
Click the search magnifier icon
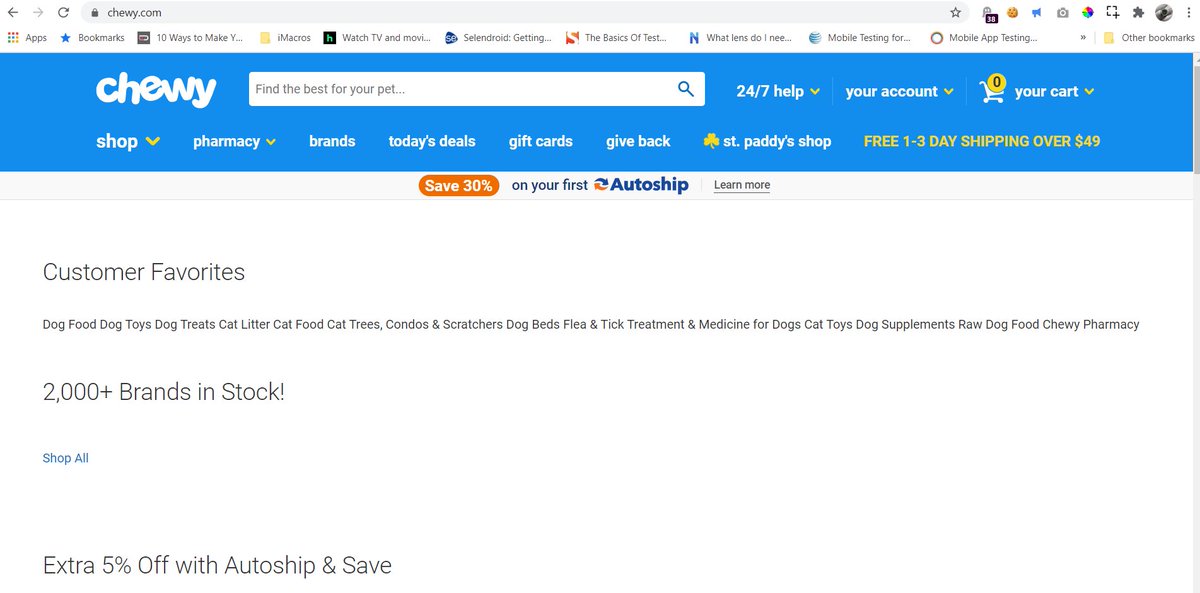686,89
